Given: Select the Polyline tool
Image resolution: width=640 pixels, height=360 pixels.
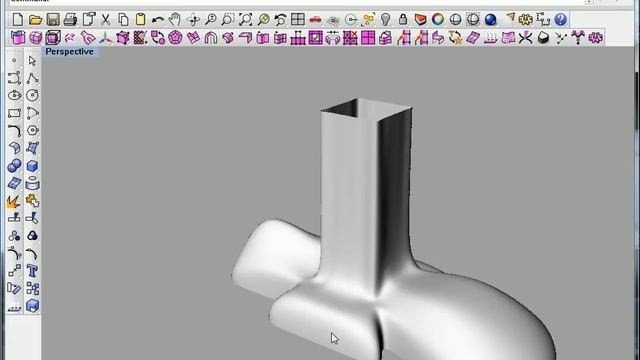Looking at the screenshot, I should [32, 78].
